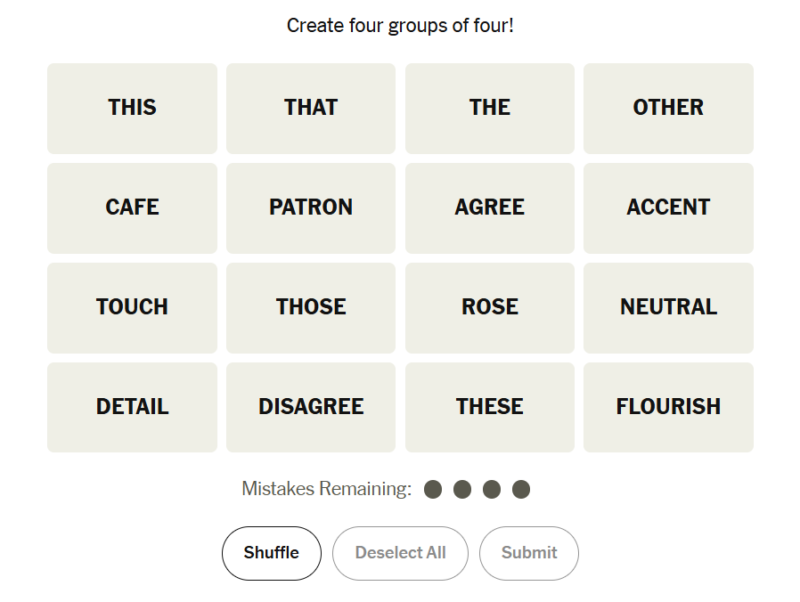Image resolution: width=800 pixels, height=602 pixels.
Task: Select the THAT word tile
Action: click(311, 108)
